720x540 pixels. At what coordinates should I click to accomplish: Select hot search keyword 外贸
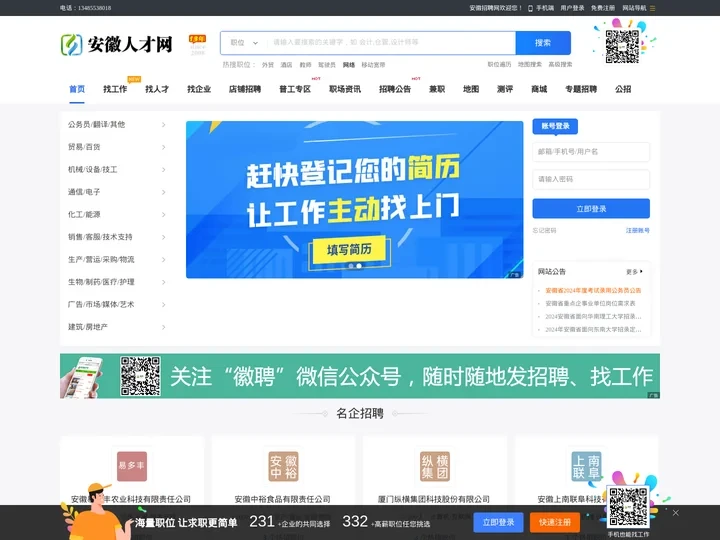[x=268, y=65]
